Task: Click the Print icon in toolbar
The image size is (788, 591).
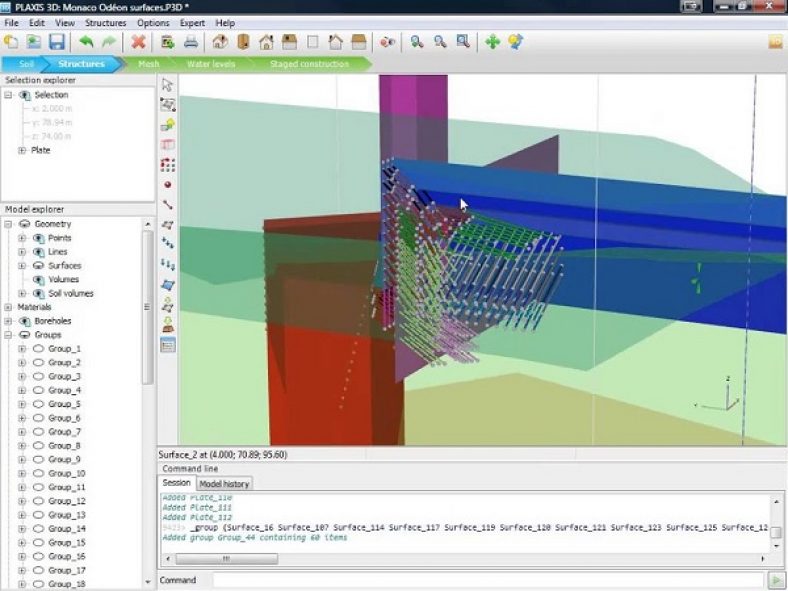Action: pyautogui.click(x=190, y=42)
